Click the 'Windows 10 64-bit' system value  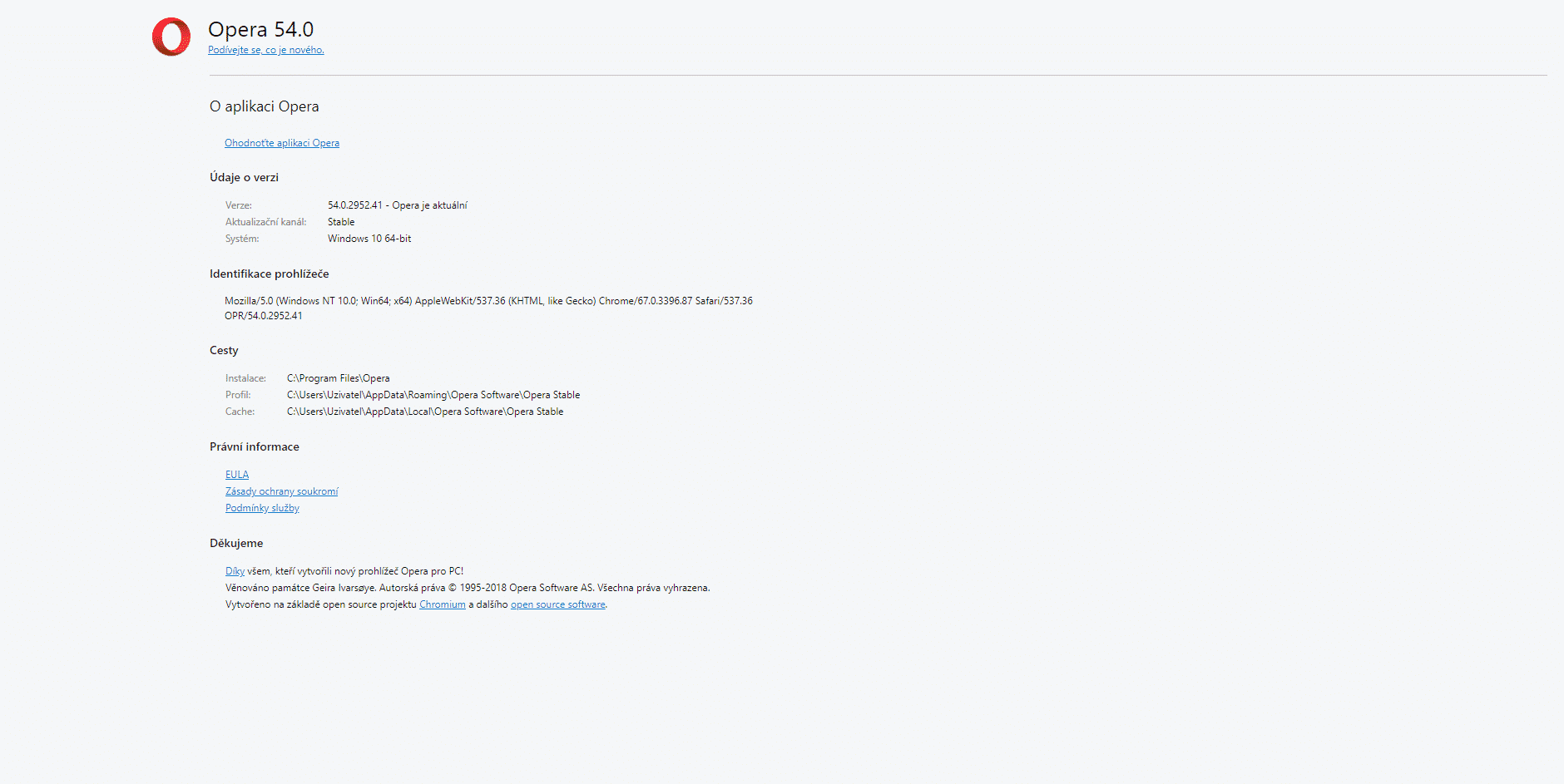369,239
